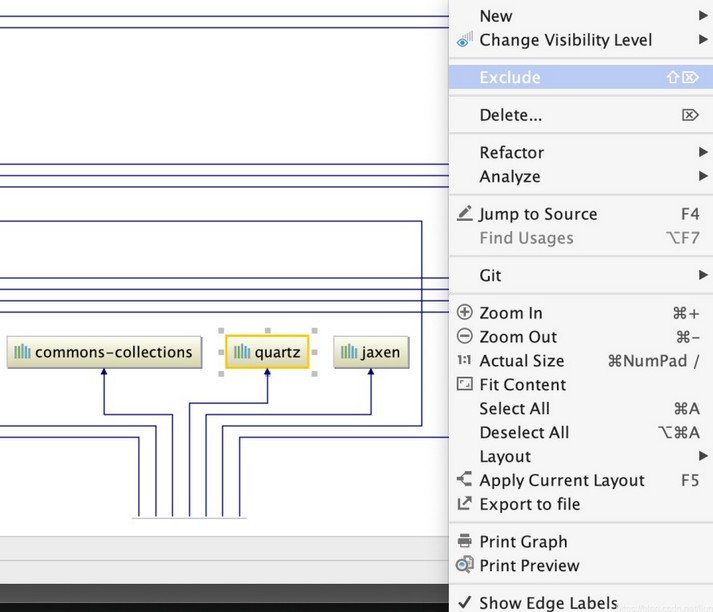Click the Jump to Source pencil icon

pyautogui.click(x=464, y=214)
